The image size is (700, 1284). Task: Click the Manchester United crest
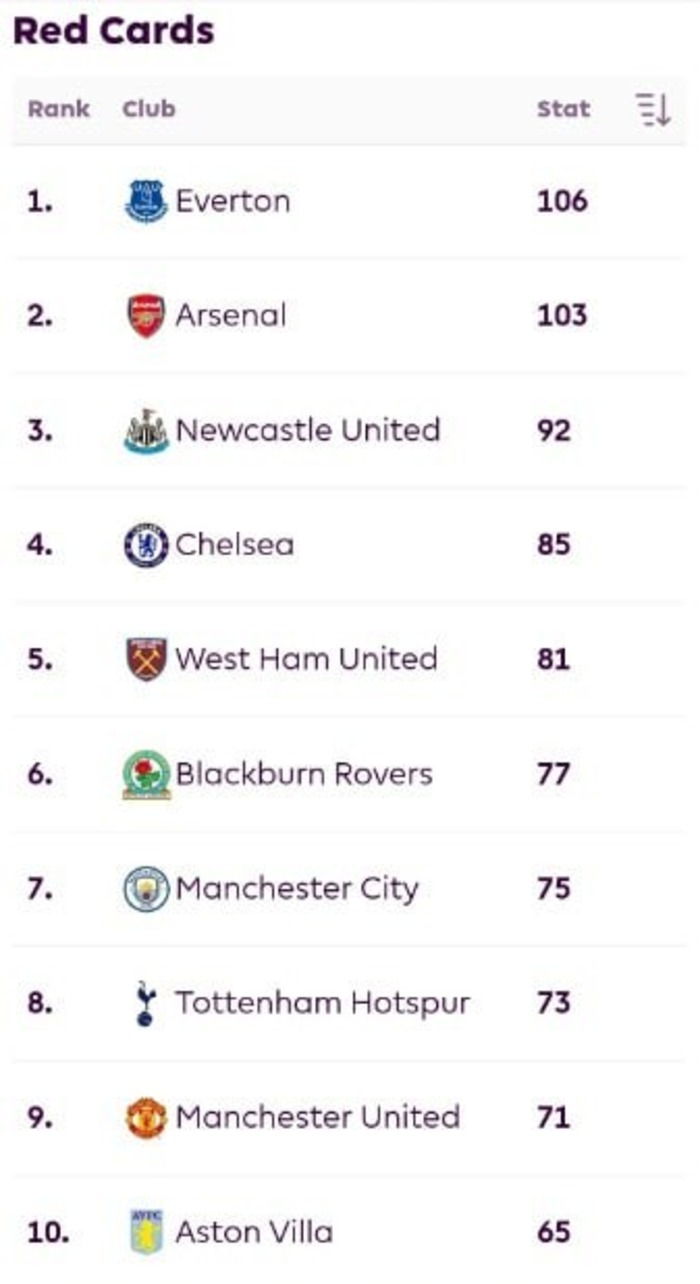tap(146, 1118)
